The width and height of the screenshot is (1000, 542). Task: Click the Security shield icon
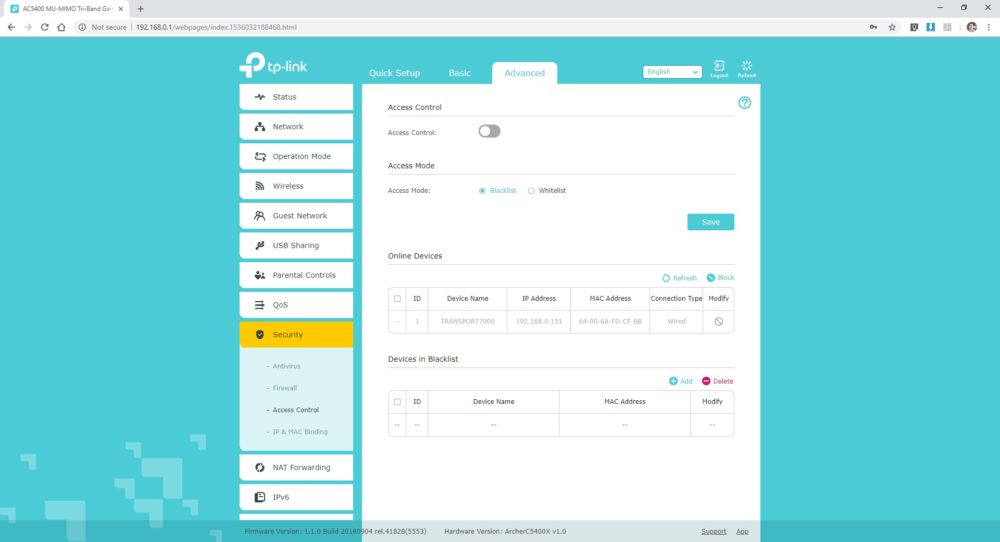point(260,335)
